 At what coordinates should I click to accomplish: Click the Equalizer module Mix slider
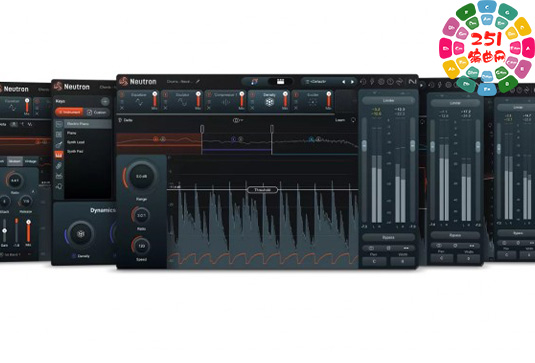(155, 99)
